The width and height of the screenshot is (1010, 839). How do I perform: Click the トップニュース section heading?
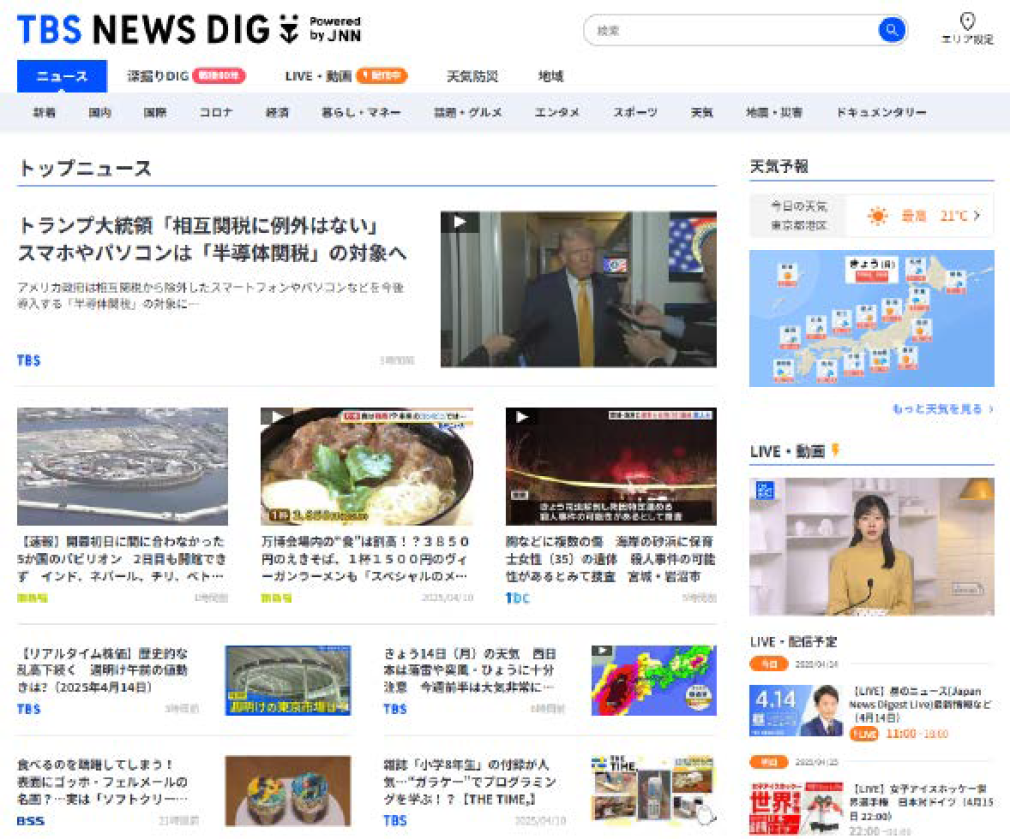[85, 168]
